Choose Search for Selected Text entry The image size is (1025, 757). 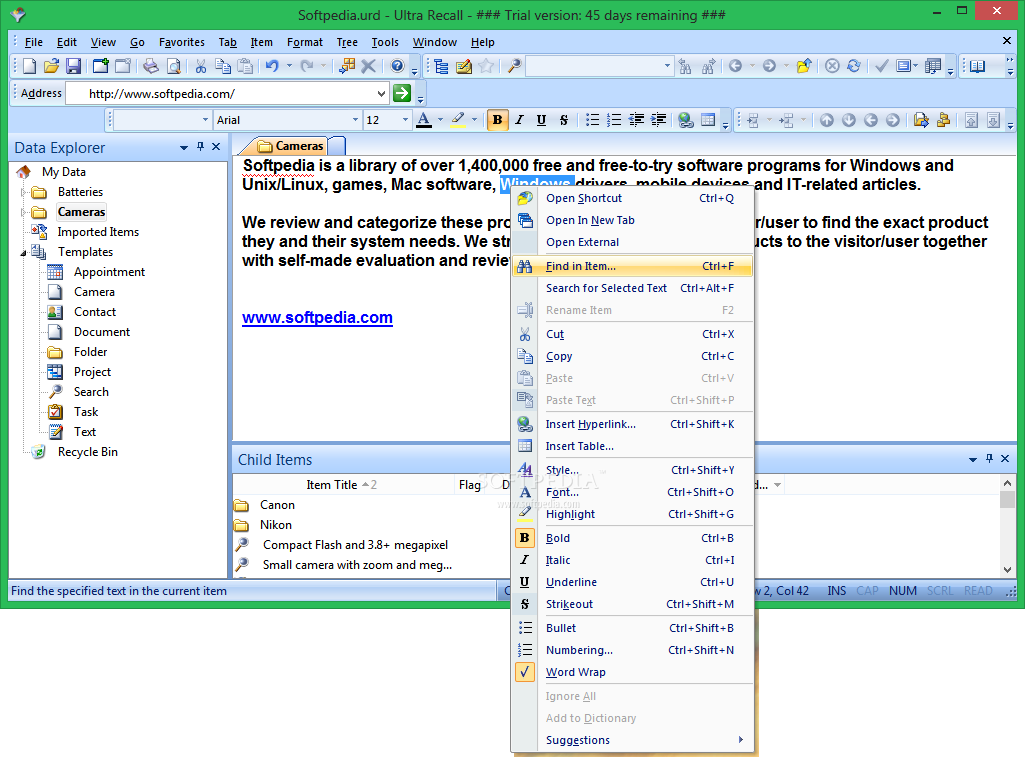click(633, 288)
